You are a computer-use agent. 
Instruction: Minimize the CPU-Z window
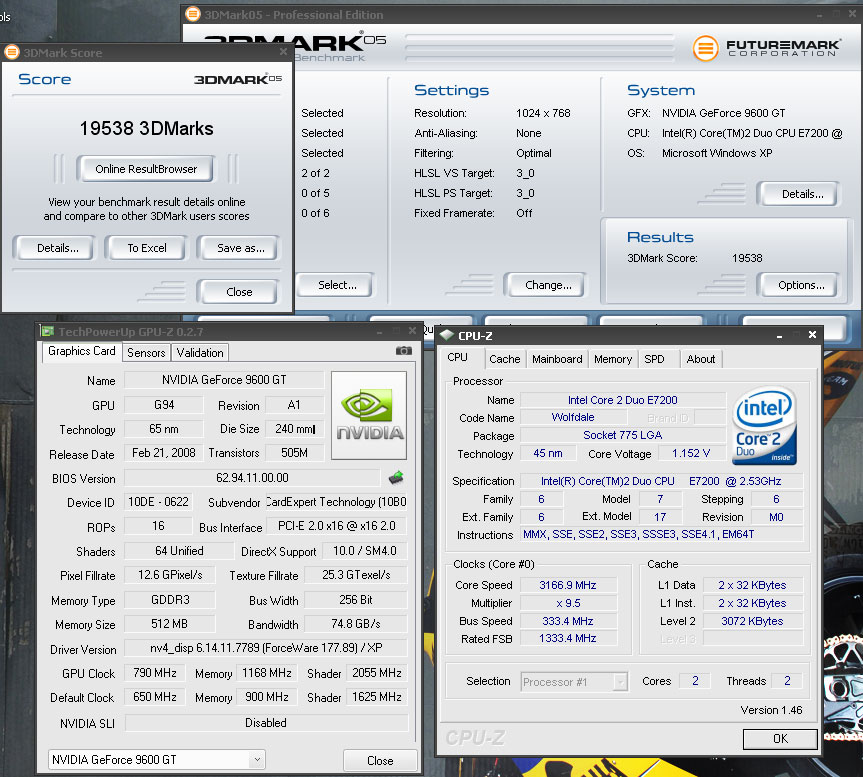(x=779, y=336)
